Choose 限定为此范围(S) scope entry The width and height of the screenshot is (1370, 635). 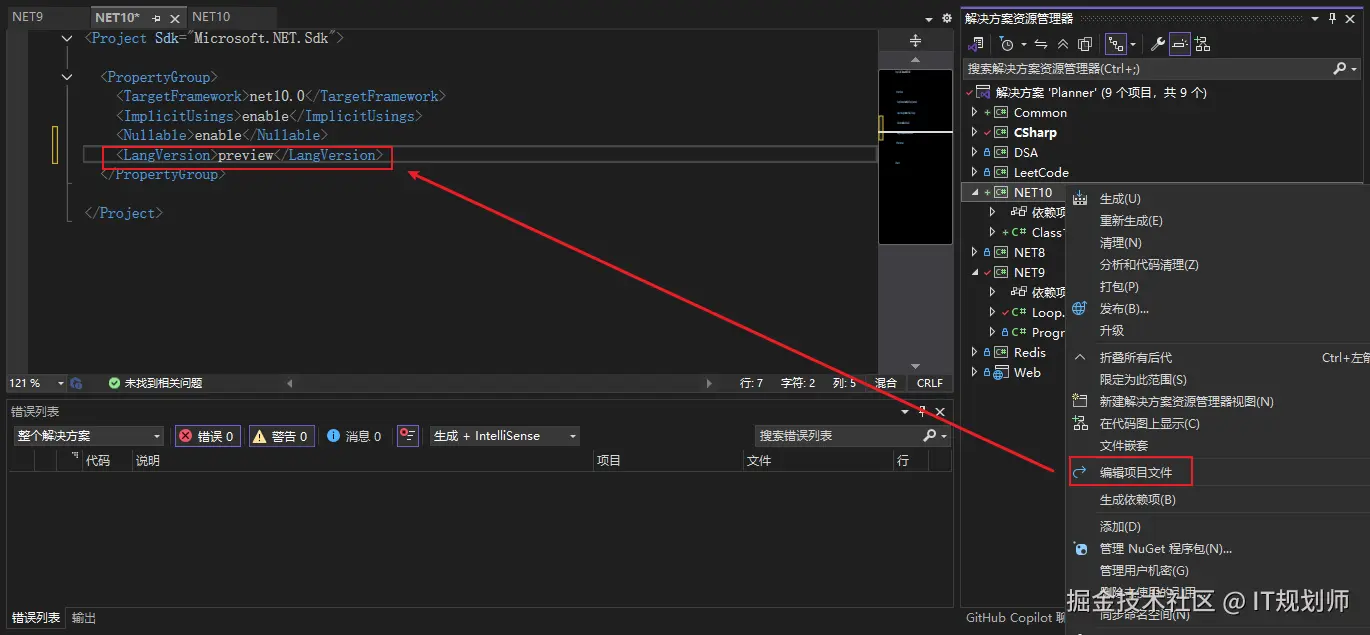(1143, 380)
